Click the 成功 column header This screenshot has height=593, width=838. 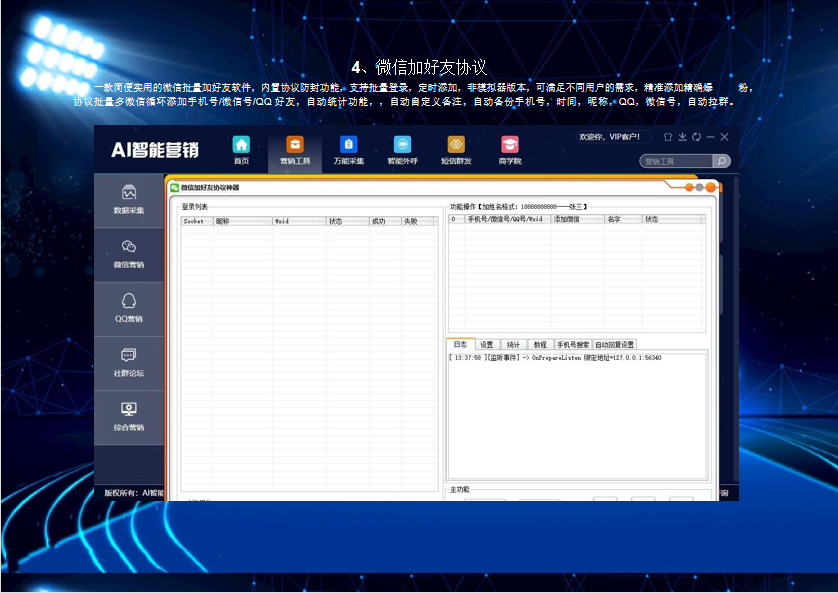[x=385, y=221]
